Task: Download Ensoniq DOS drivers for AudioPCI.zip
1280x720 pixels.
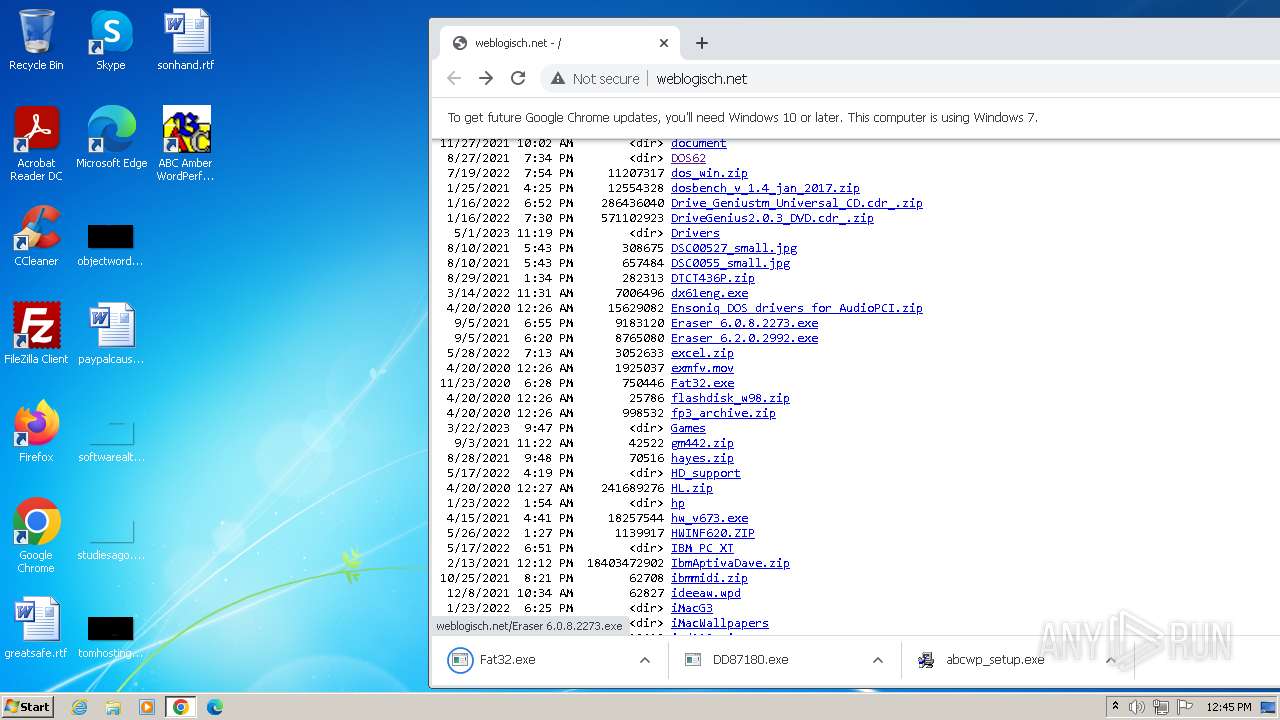Action: point(796,308)
